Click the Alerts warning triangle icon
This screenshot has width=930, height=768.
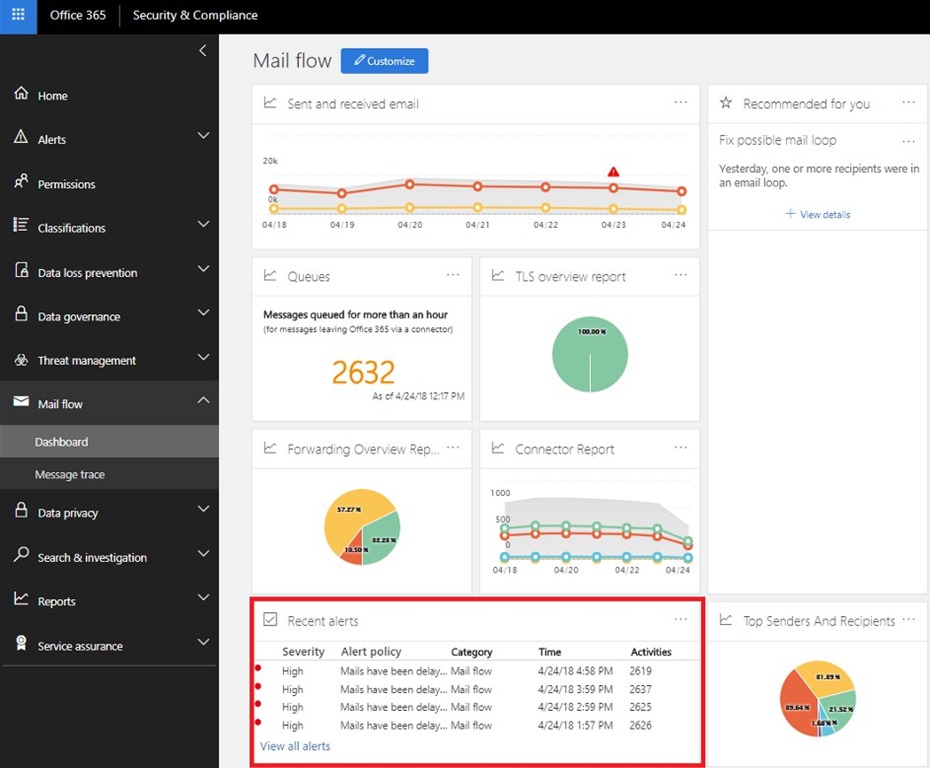[21, 137]
